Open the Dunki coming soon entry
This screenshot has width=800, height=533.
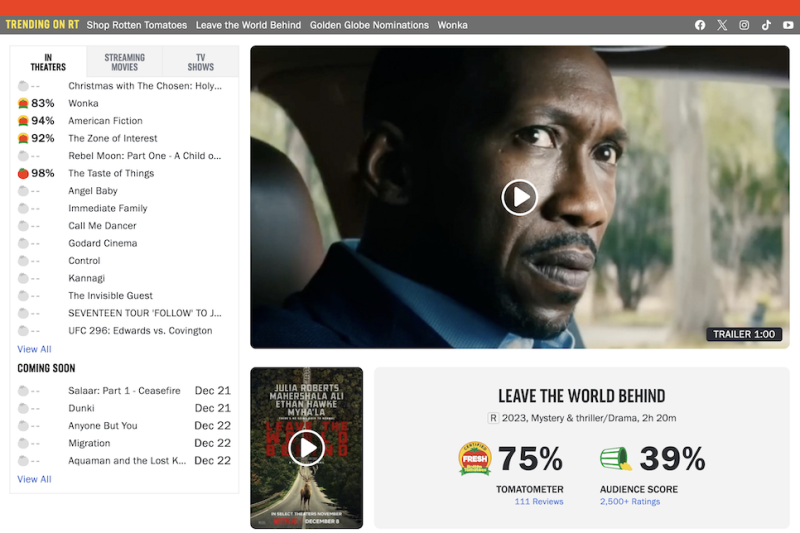pos(81,408)
